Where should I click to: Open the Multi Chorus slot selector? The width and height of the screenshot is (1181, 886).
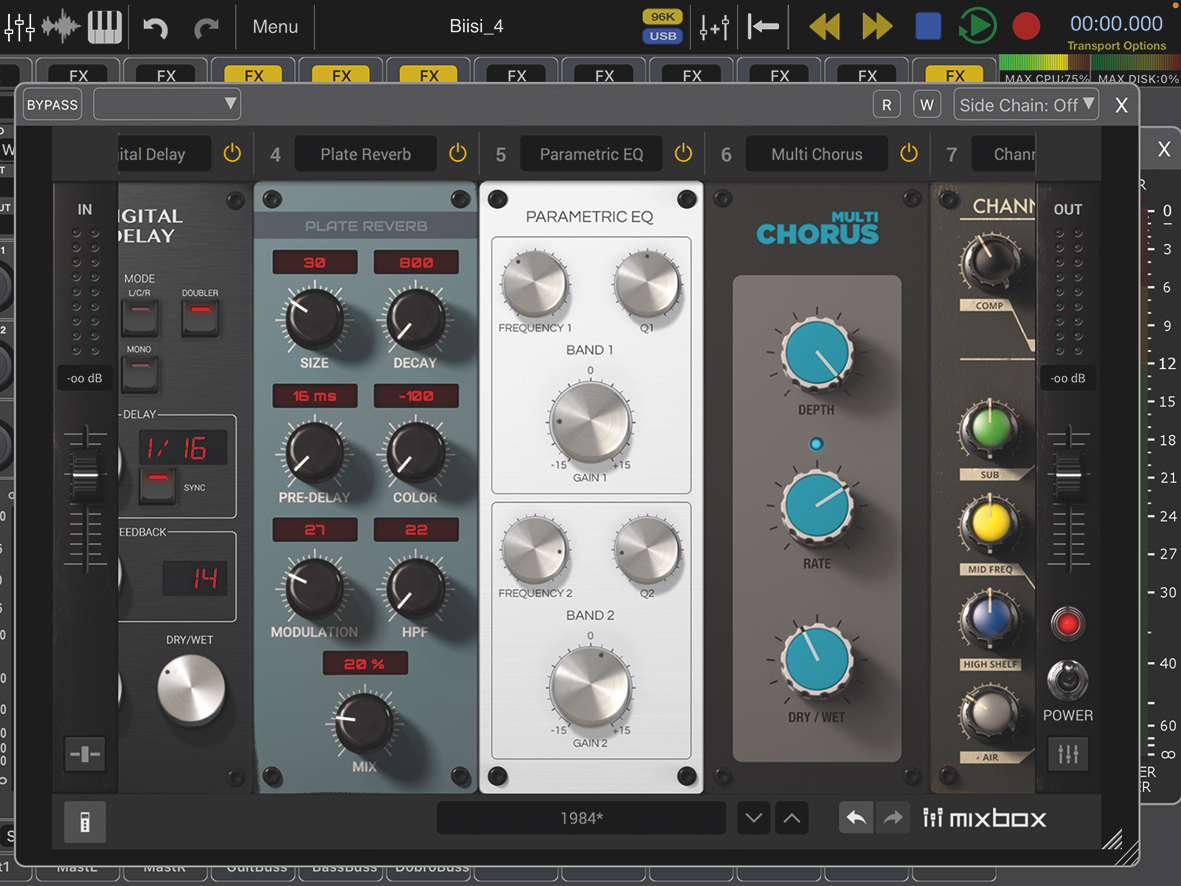coord(816,154)
